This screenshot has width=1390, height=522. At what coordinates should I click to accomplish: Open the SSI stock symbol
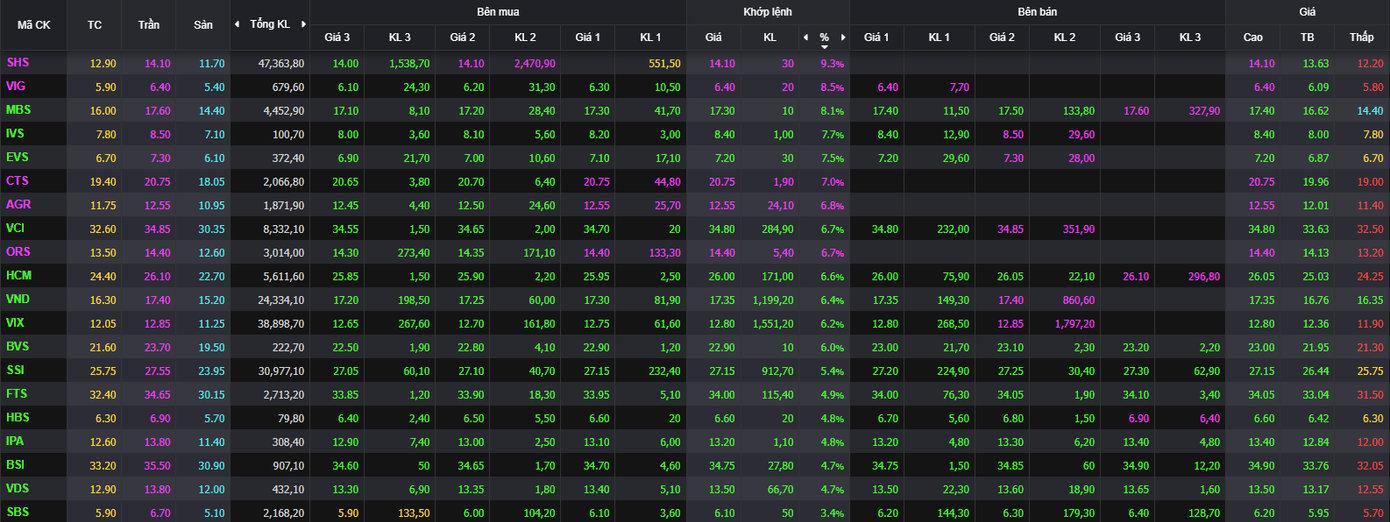(16, 370)
